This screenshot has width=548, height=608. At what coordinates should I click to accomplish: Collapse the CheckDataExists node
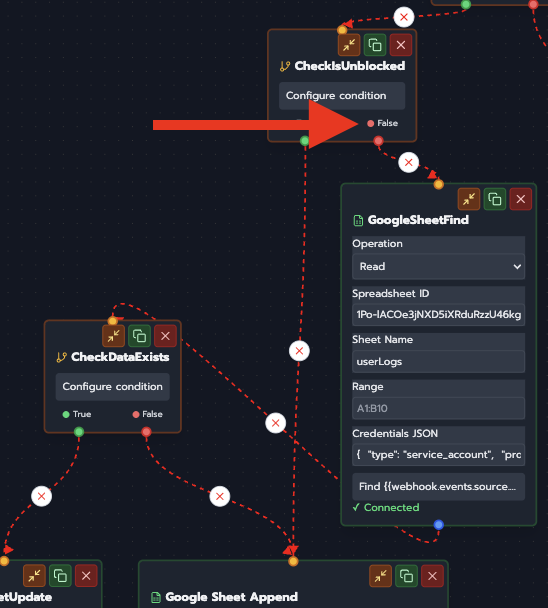tap(113, 336)
